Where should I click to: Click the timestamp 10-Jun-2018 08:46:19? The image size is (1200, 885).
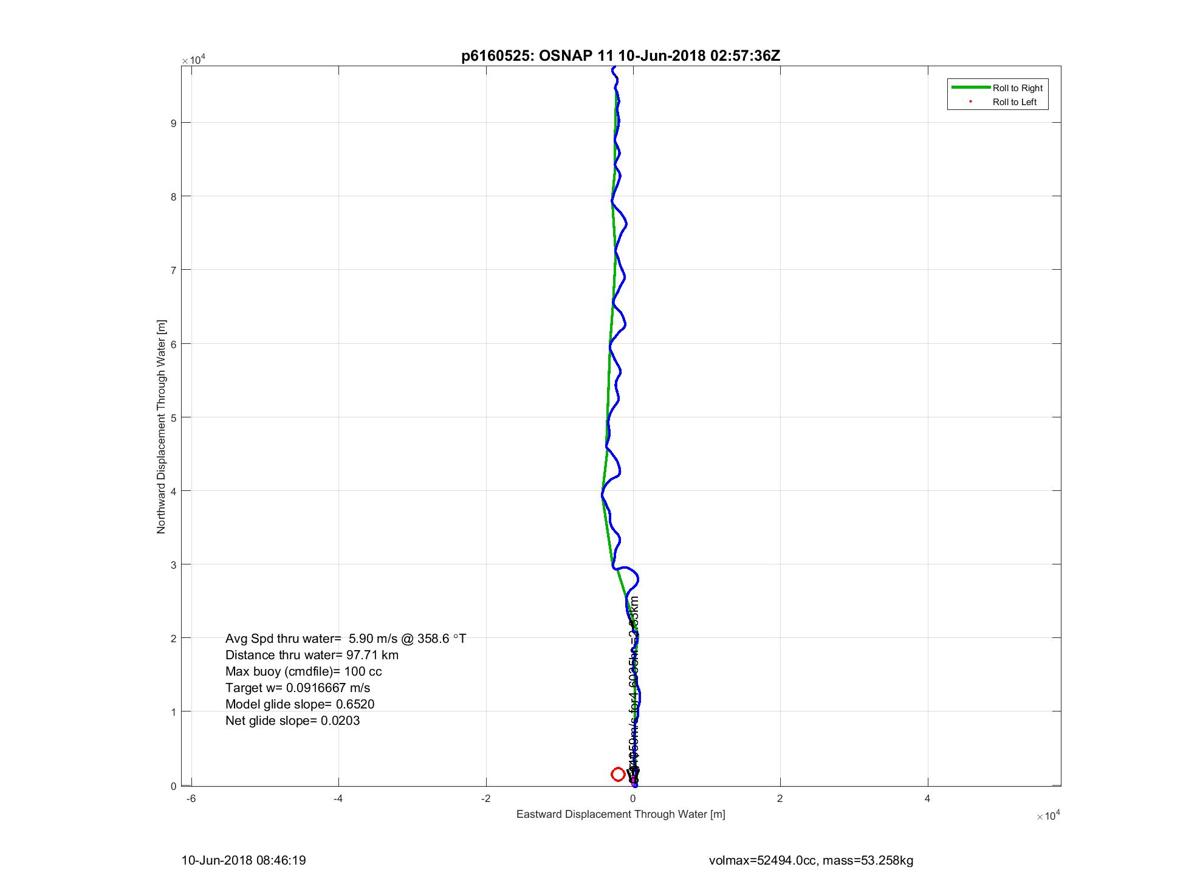243,859
